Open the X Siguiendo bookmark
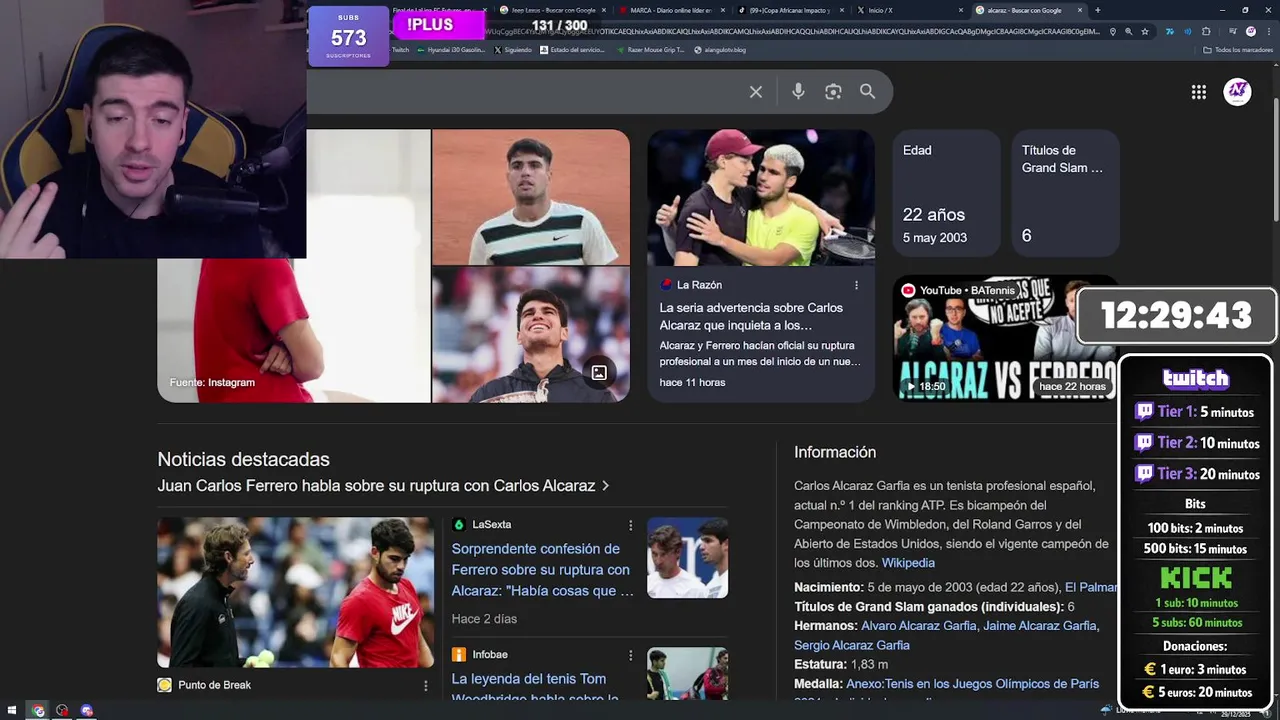The image size is (1280, 720). pyautogui.click(x=514, y=50)
